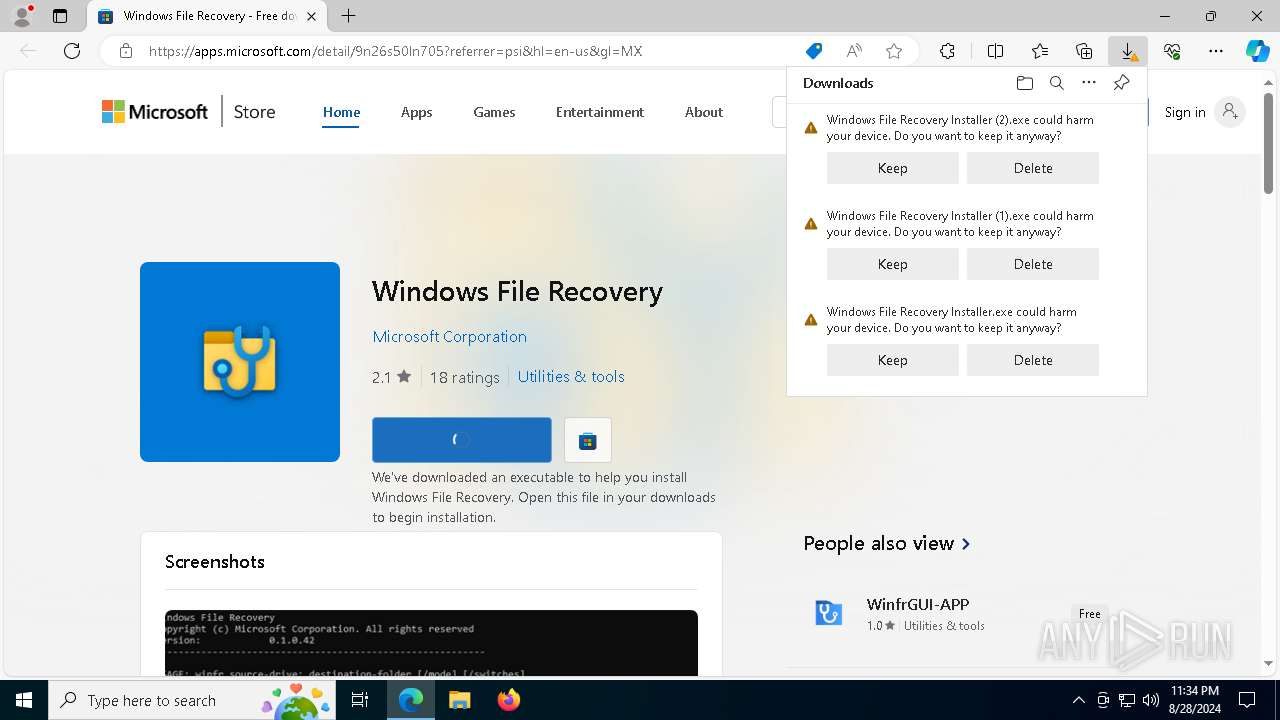Open Microsoft Corporation publisher link

[449, 337]
